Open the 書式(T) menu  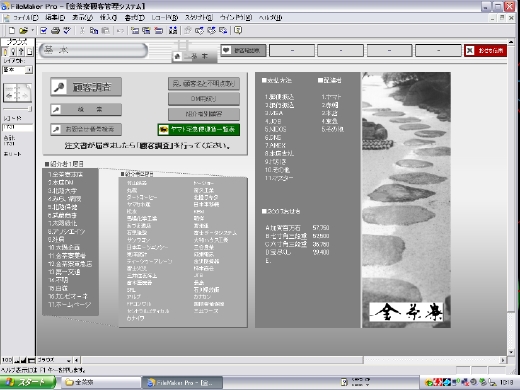point(134,18)
